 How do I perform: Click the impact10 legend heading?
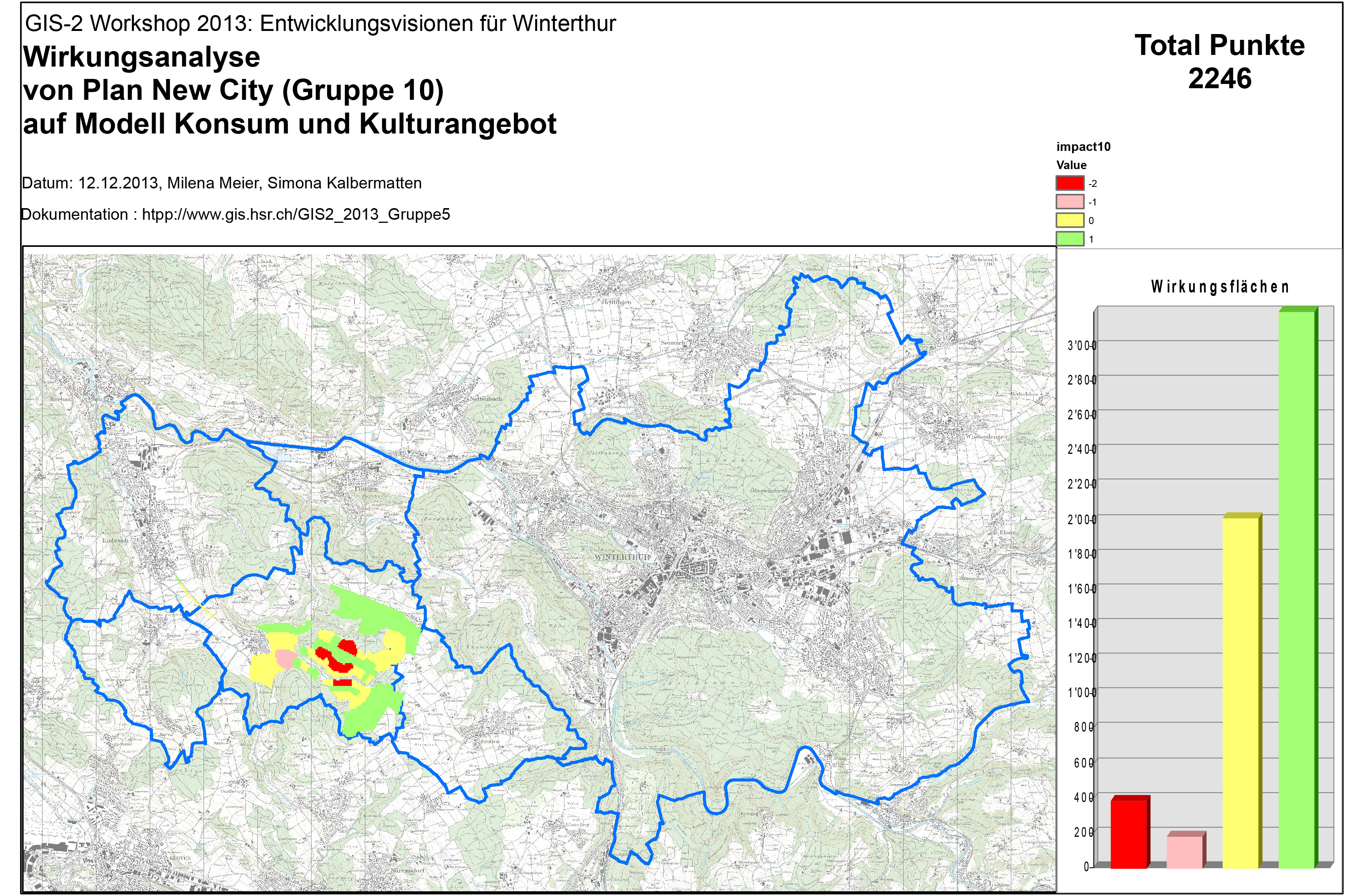click(x=1083, y=147)
